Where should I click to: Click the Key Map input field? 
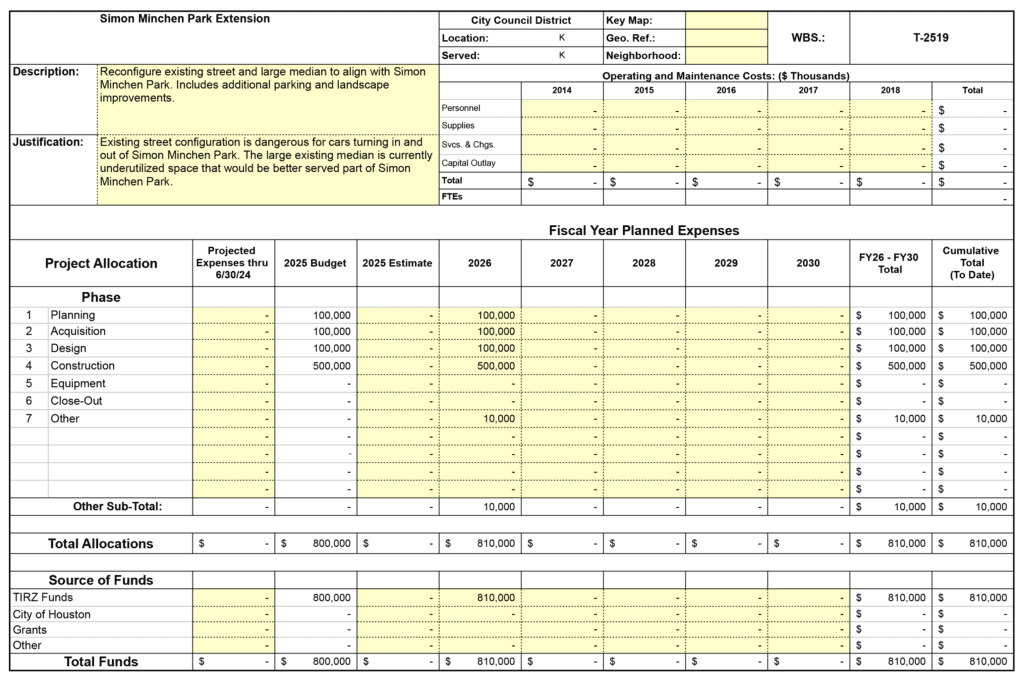click(x=726, y=20)
